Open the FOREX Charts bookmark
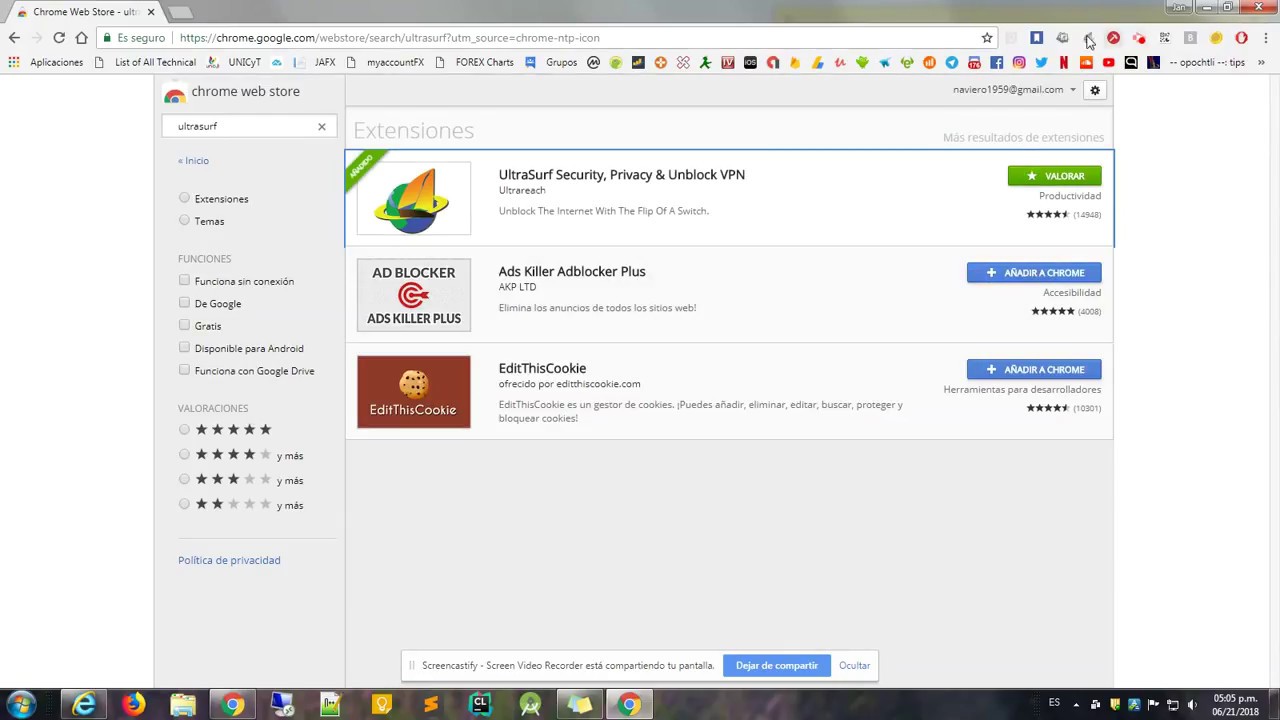Screen dimensions: 1280x720 (x=474, y=62)
